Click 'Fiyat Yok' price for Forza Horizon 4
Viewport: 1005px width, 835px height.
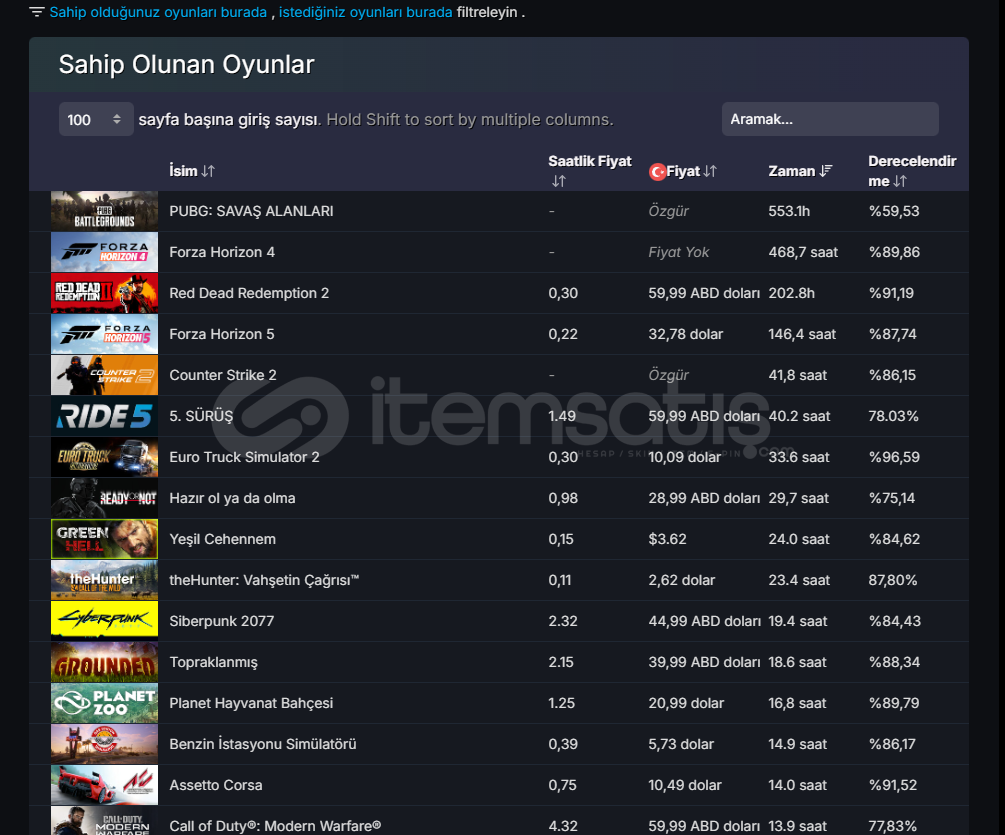(679, 252)
